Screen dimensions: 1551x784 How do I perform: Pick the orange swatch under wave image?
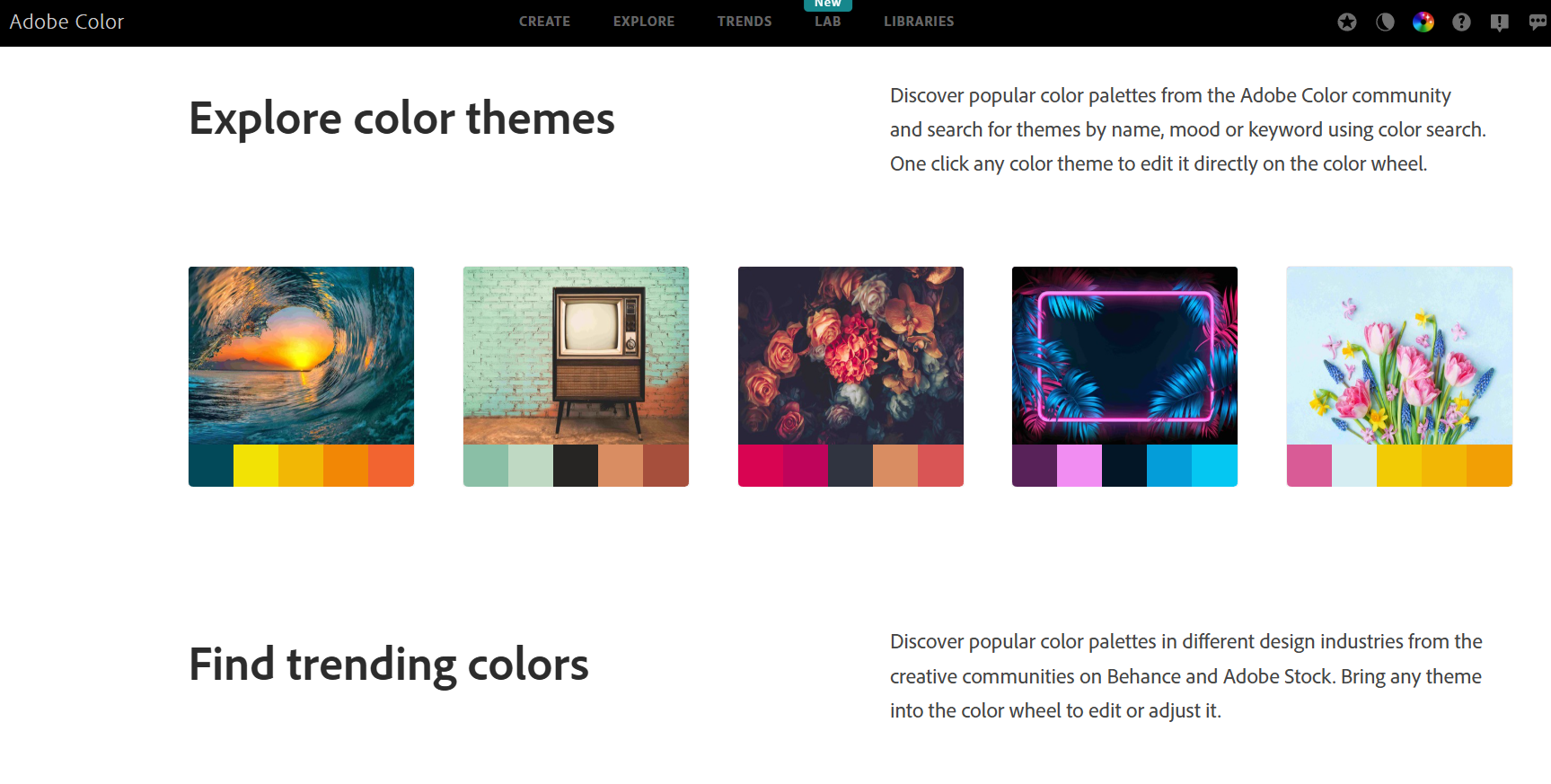pos(346,465)
